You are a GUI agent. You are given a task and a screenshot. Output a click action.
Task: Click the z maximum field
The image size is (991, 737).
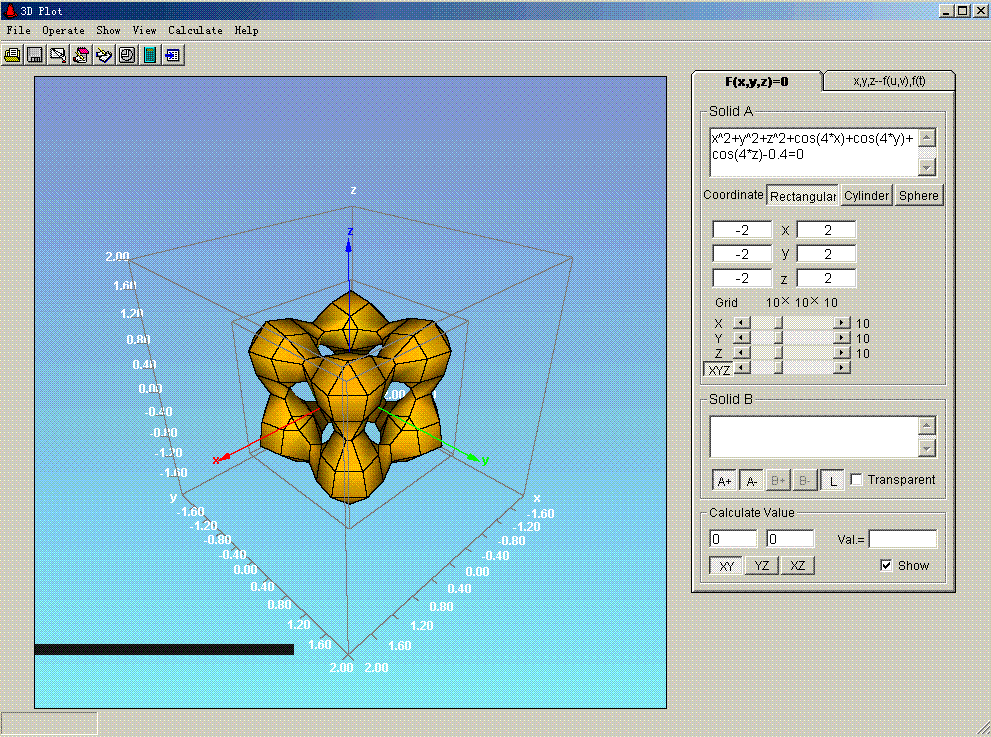tap(826, 278)
